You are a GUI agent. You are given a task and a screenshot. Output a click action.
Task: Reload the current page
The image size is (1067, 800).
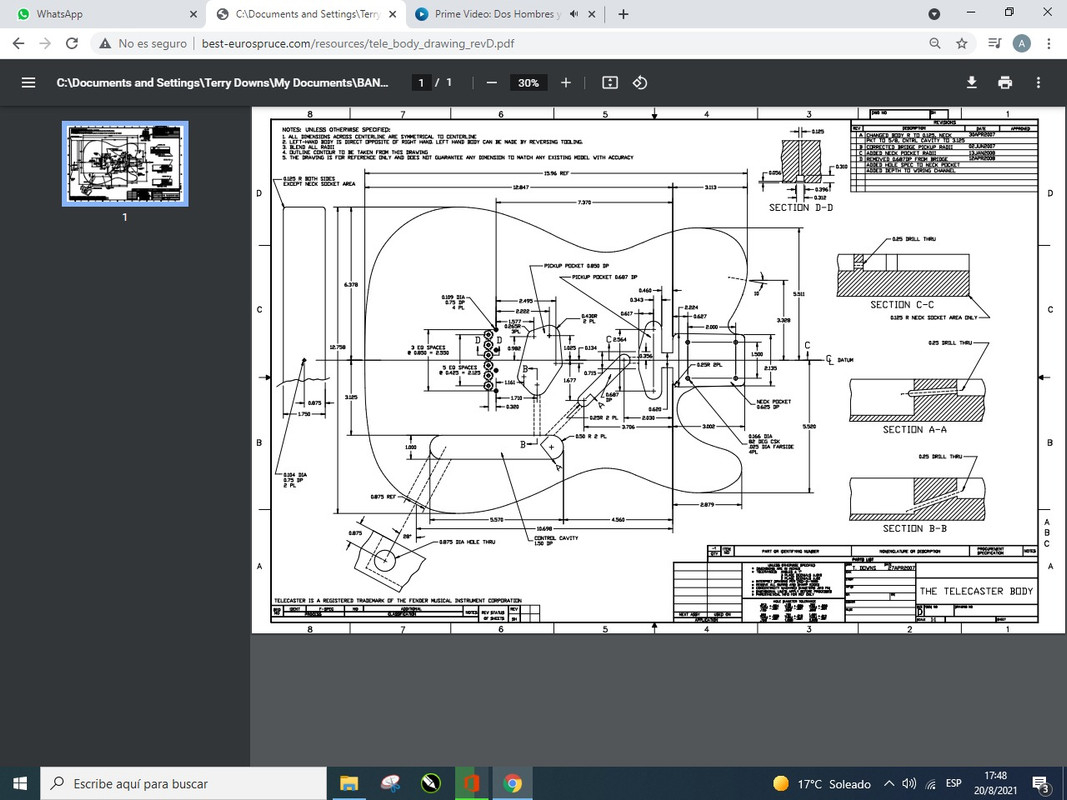click(x=72, y=43)
